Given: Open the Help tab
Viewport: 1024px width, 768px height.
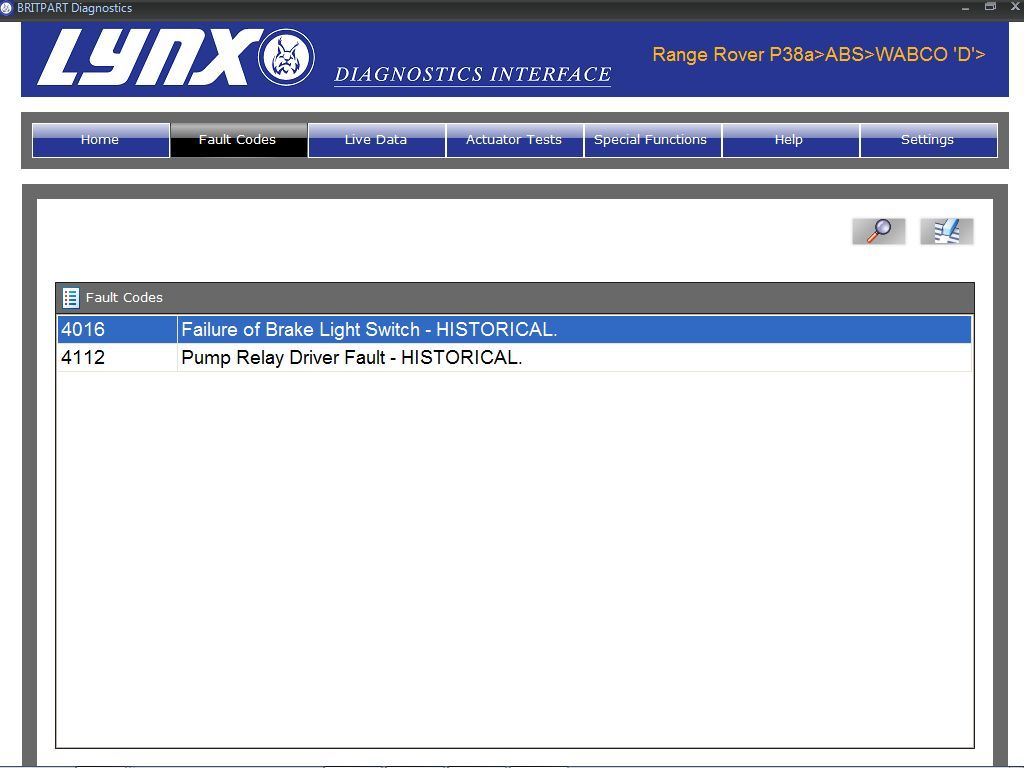Looking at the screenshot, I should pyautogui.click(x=791, y=140).
